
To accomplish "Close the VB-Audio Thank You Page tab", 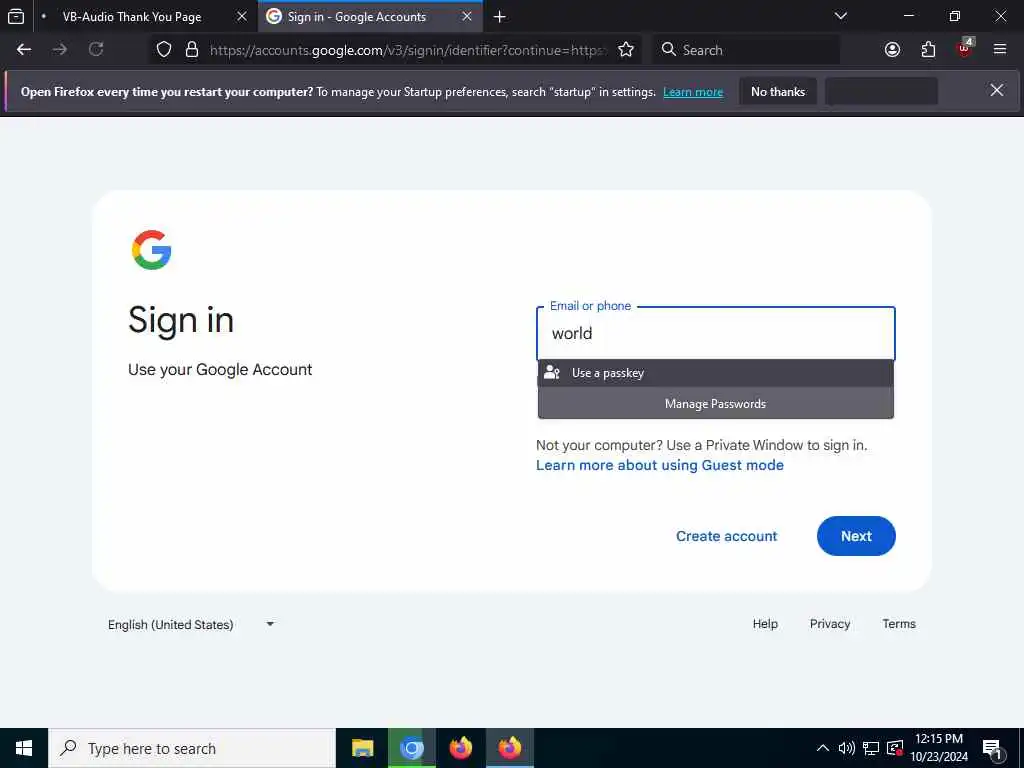I will [x=242, y=16].
